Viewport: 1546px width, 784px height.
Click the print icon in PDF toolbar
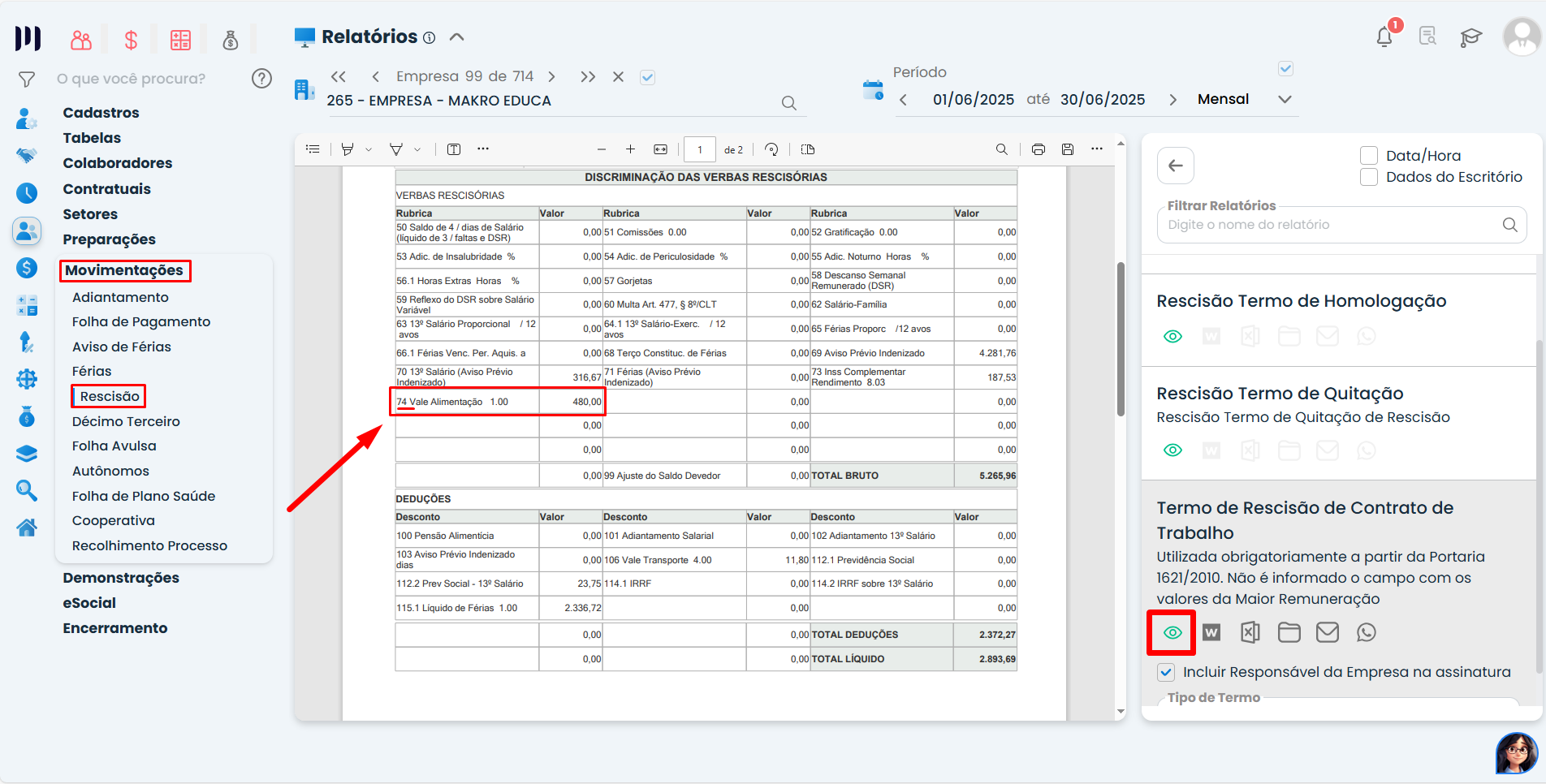pyautogui.click(x=1038, y=149)
